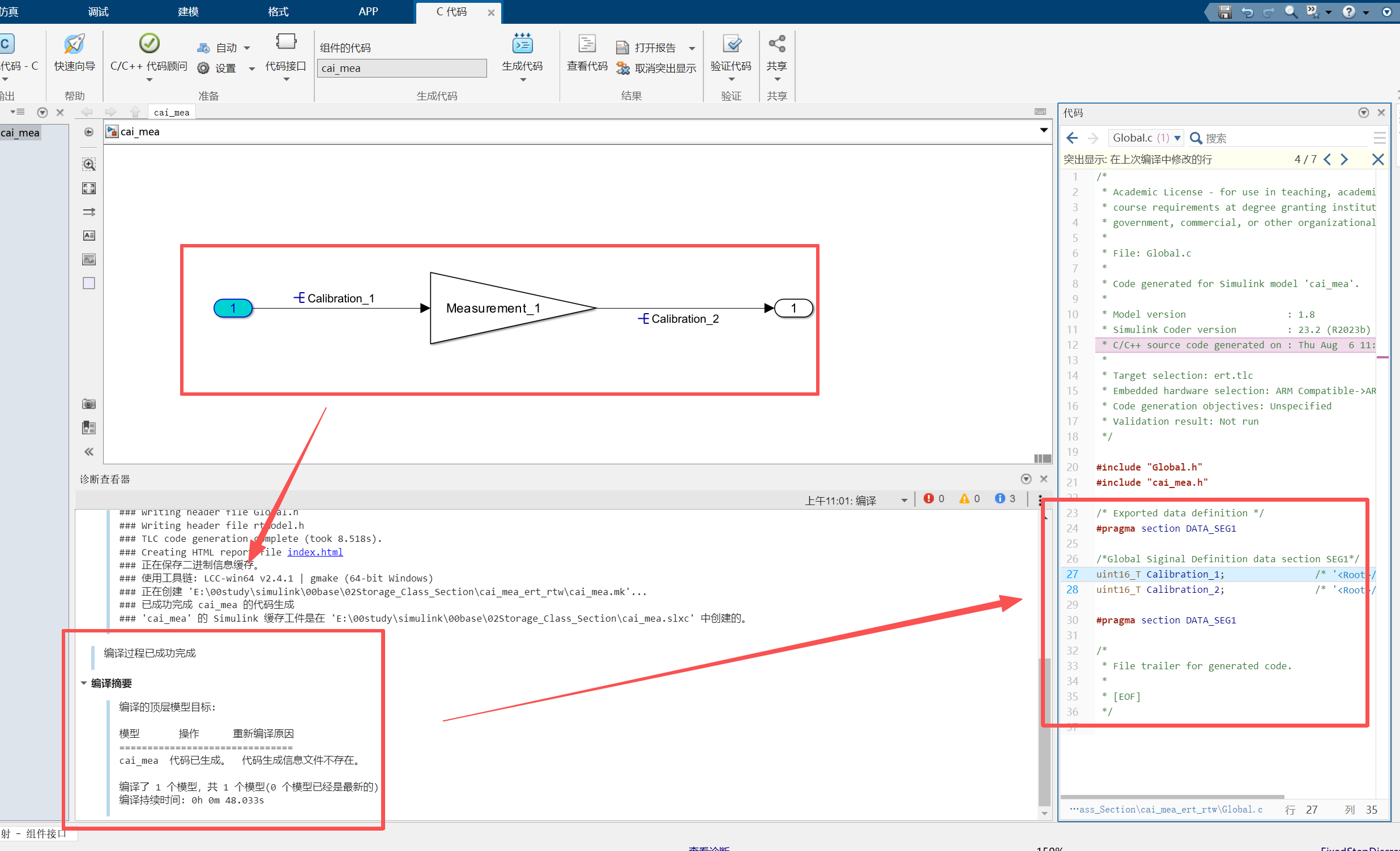Go back in code panel
Viewport: 1400px width, 851px height.
click(x=1072, y=138)
